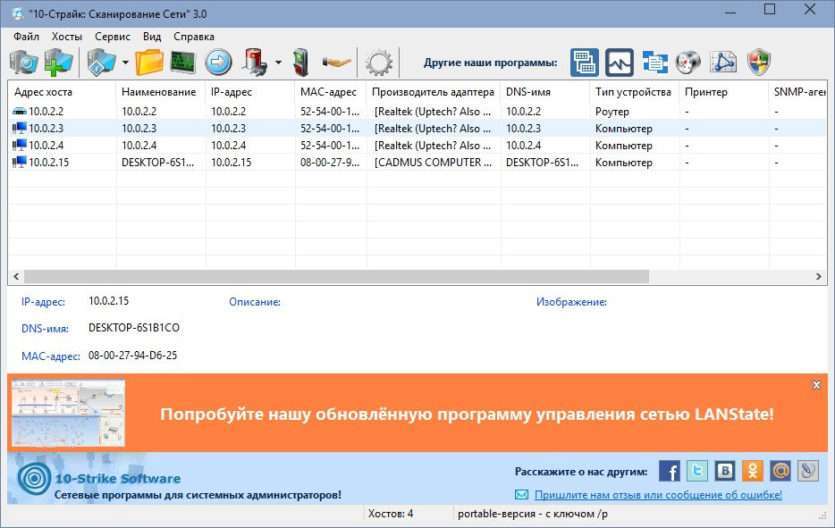Open settings via the gear icon
Screen dimensions: 835x528
(x=379, y=63)
